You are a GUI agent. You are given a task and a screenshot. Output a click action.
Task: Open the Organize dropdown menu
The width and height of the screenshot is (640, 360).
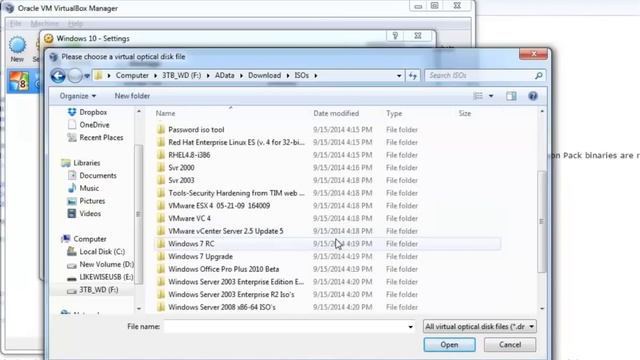[x=78, y=96]
